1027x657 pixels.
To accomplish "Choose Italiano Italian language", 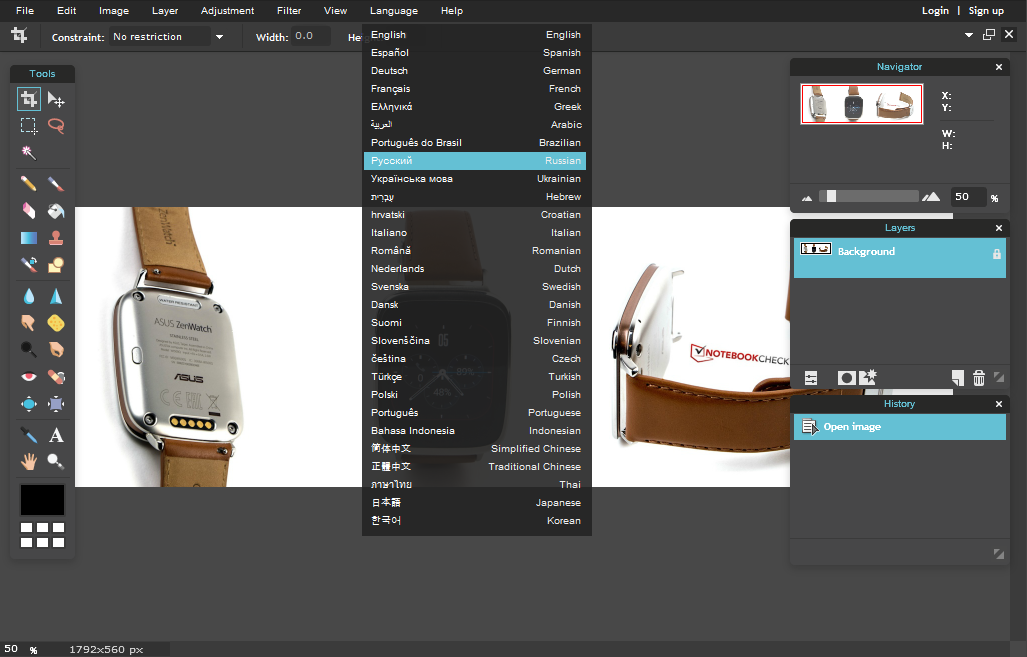I will click(475, 233).
